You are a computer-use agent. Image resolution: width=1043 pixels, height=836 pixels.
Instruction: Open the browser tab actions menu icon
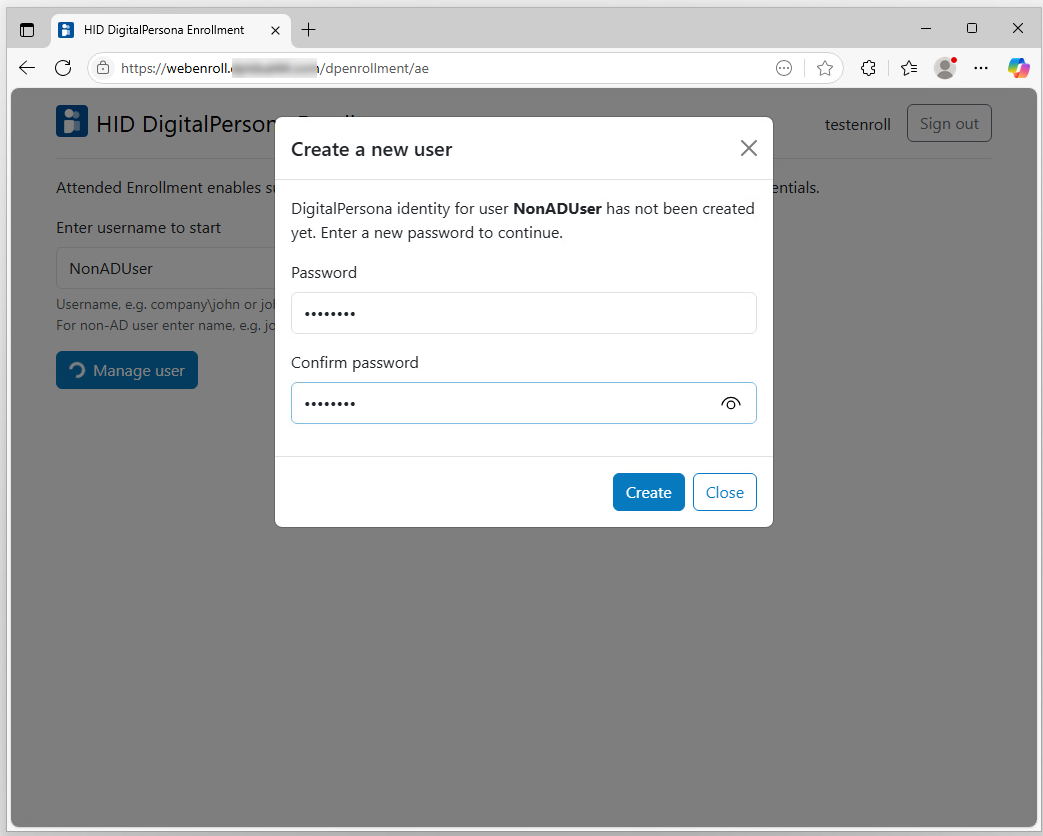(x=27, y=30)
